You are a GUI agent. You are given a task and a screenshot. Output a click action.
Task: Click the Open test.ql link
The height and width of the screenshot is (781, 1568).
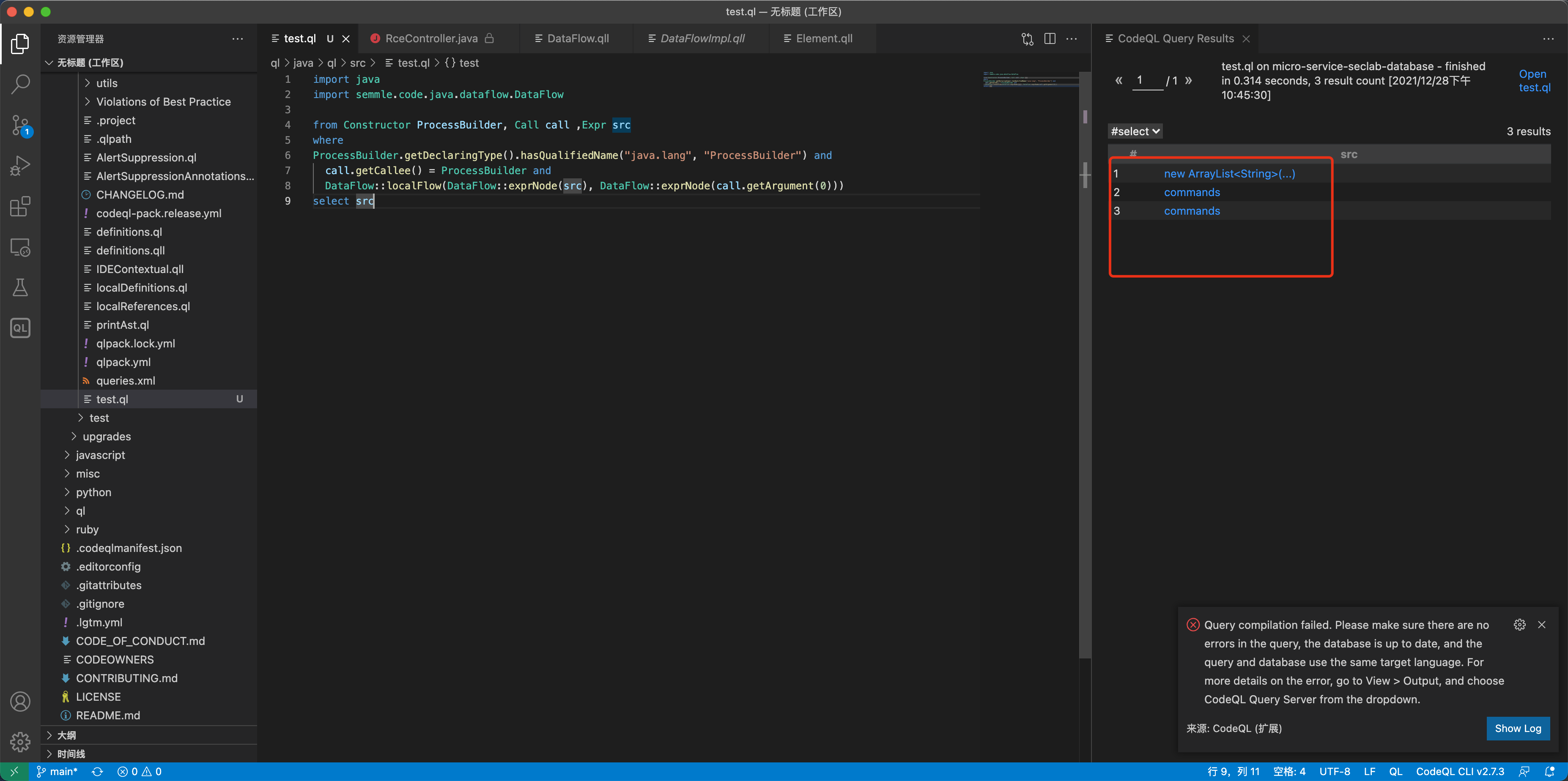[1535, 80]
